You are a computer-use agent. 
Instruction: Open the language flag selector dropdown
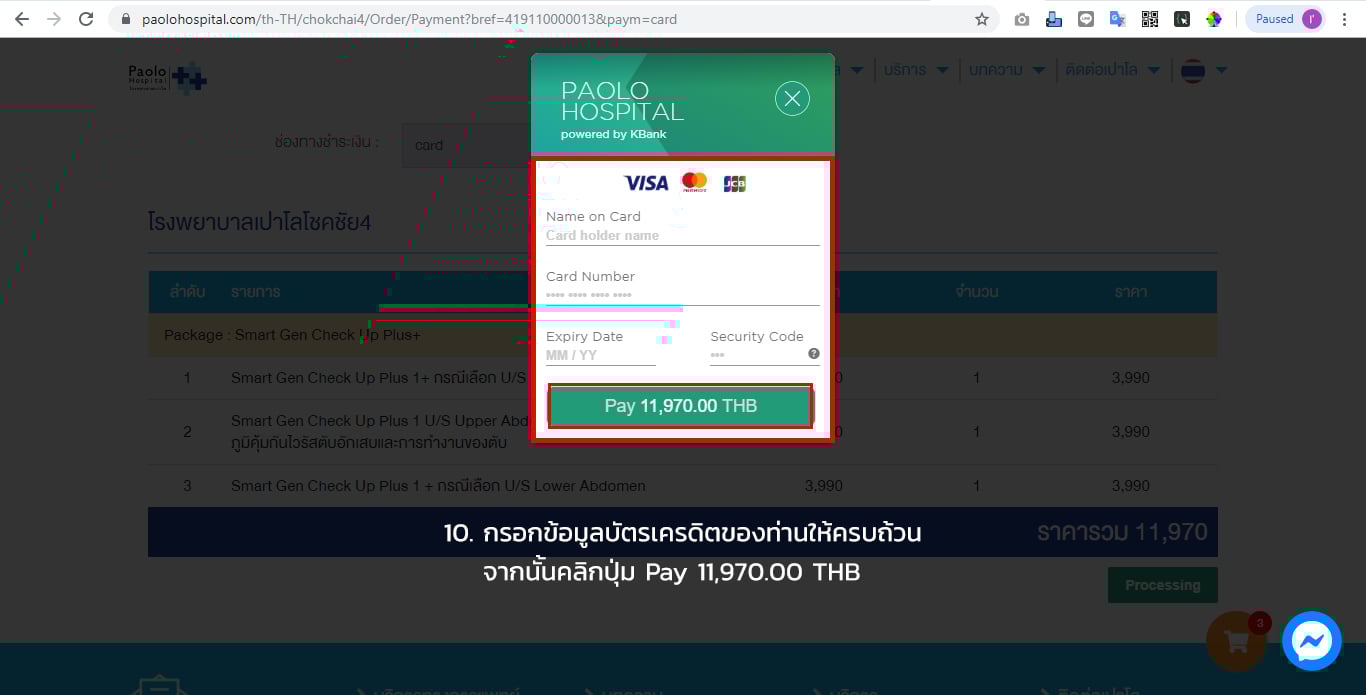tap(1203, 71)
